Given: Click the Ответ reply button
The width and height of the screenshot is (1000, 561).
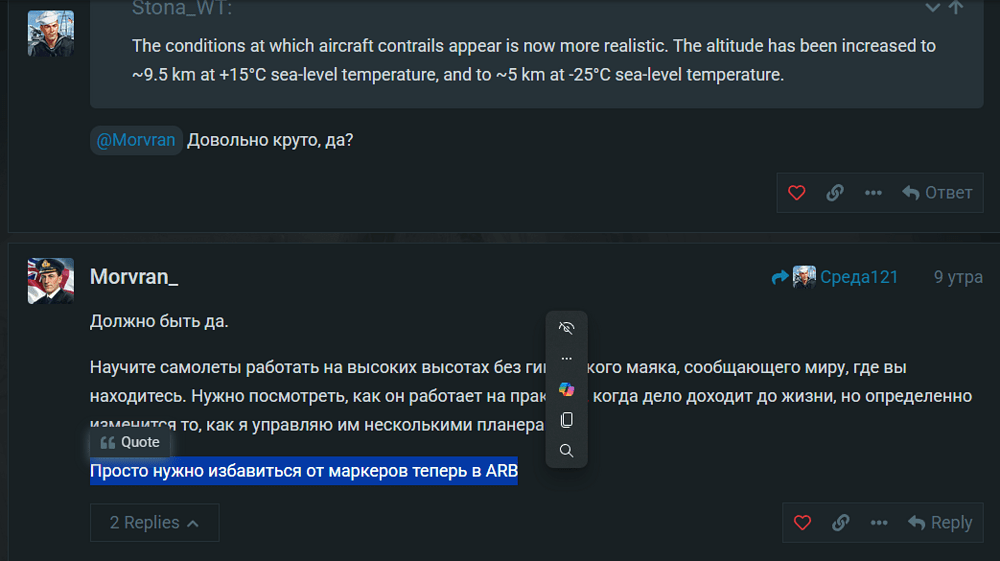Looking at the screenshot, I should (937, 193).
